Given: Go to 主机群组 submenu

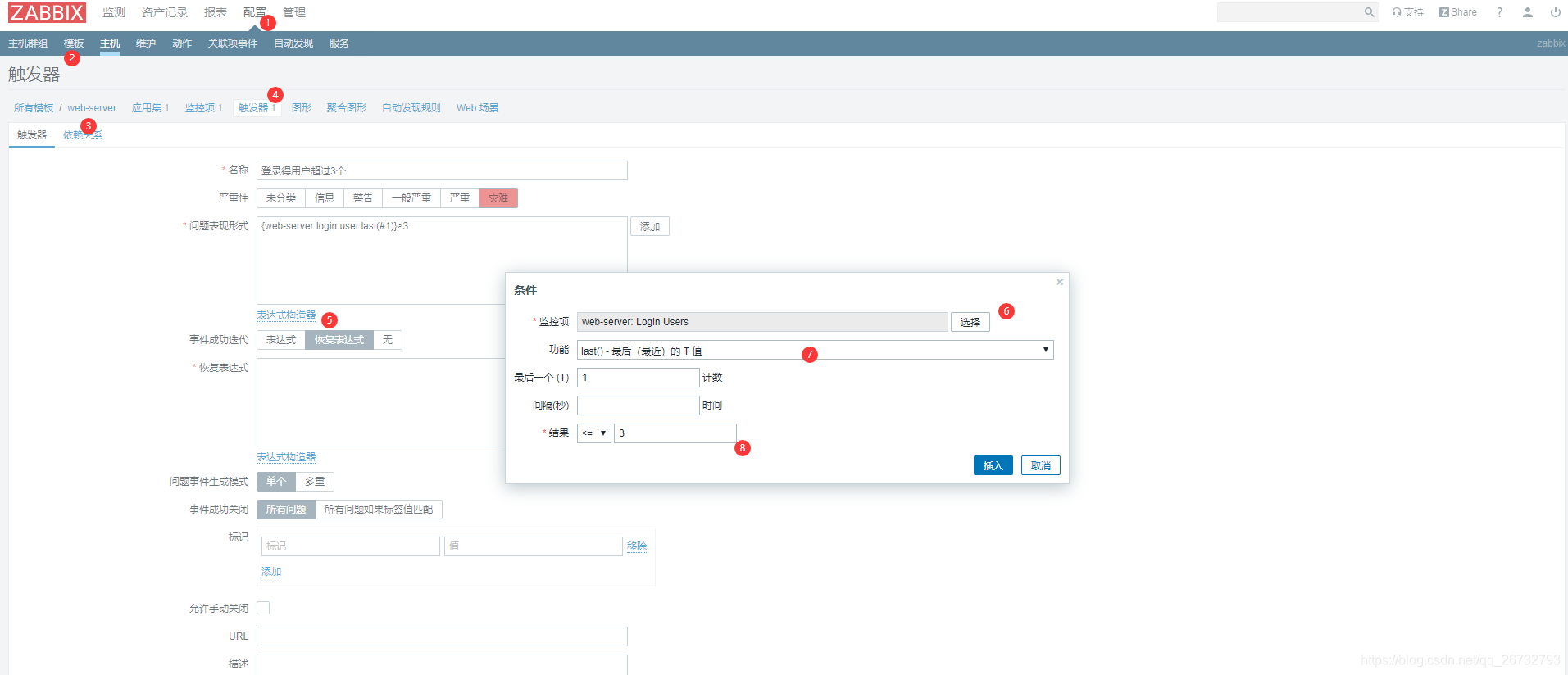Looking at the screenshot, I should [x=28, y=43].
